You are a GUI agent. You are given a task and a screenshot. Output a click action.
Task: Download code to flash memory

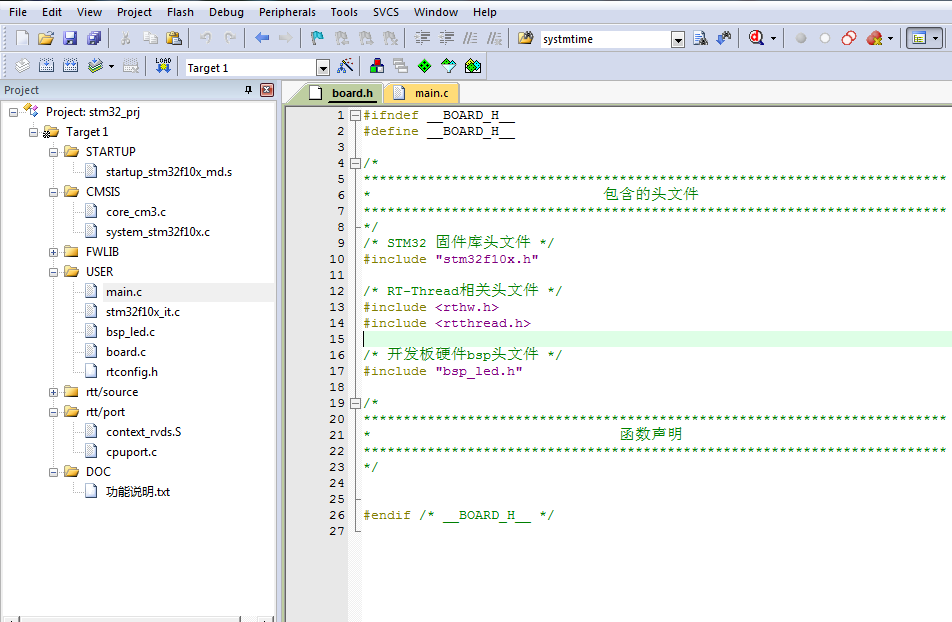pos(162,66)
